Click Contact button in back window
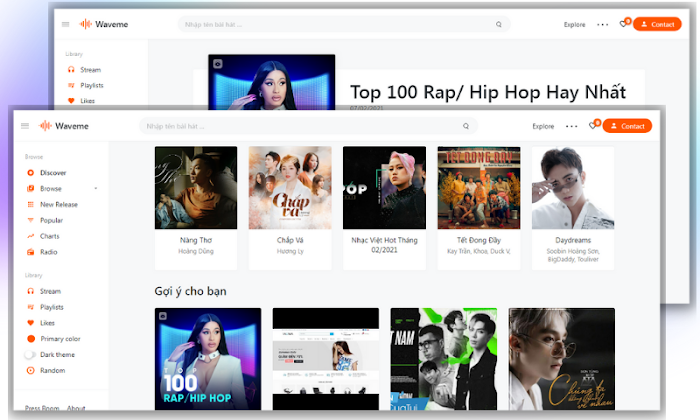The height and width of the screenshot is (420, 700). (x=657, y=25)
